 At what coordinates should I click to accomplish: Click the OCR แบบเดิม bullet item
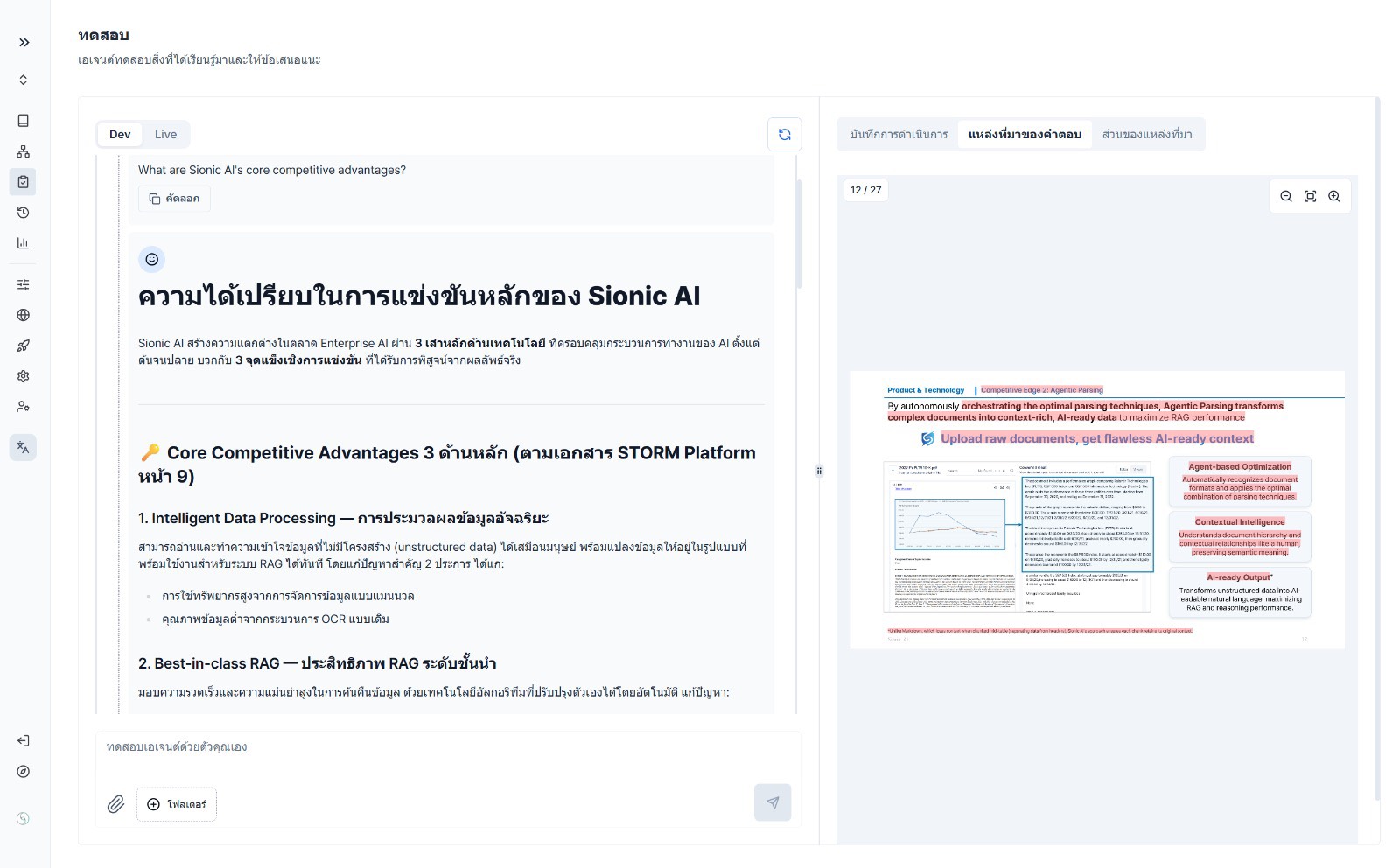click(x=276, y=619)
